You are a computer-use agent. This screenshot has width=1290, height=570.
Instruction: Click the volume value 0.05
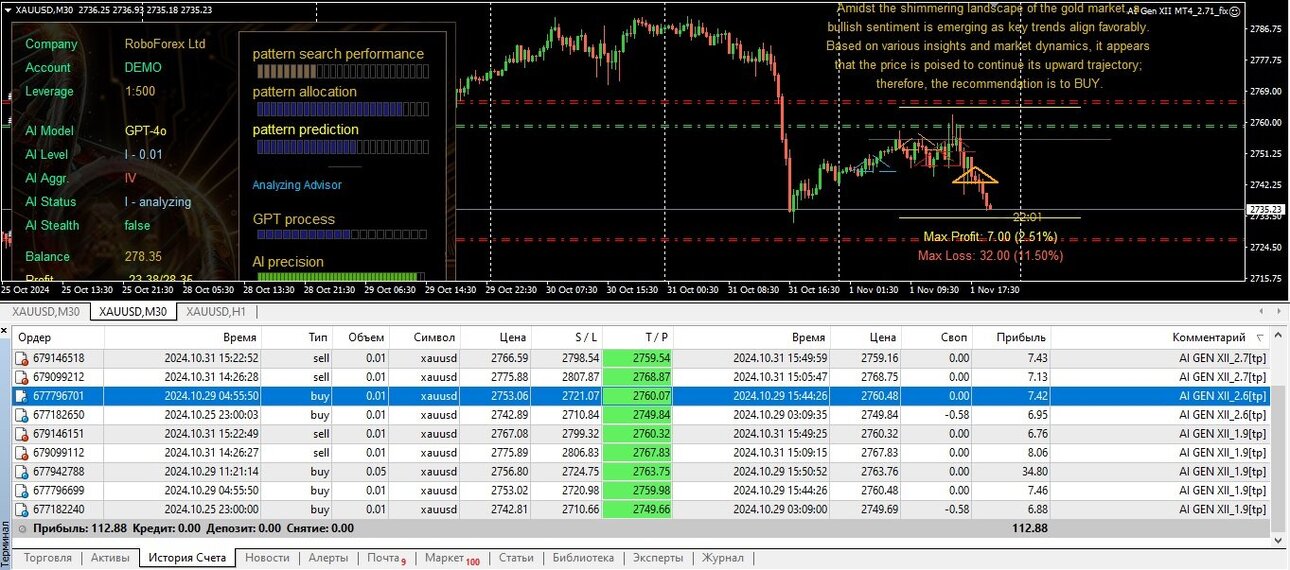[373, 471]
